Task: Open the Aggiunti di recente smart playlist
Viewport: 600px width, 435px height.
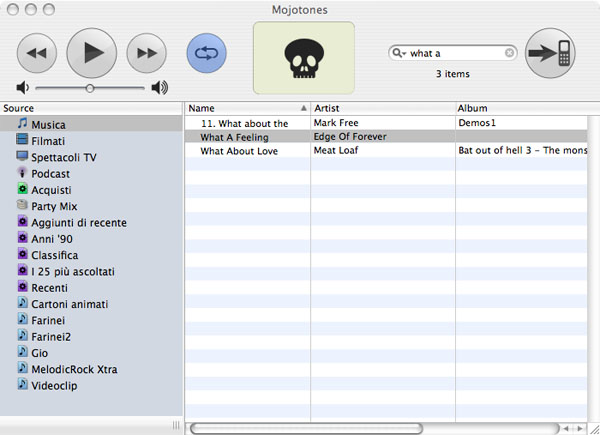Action: 91,223
